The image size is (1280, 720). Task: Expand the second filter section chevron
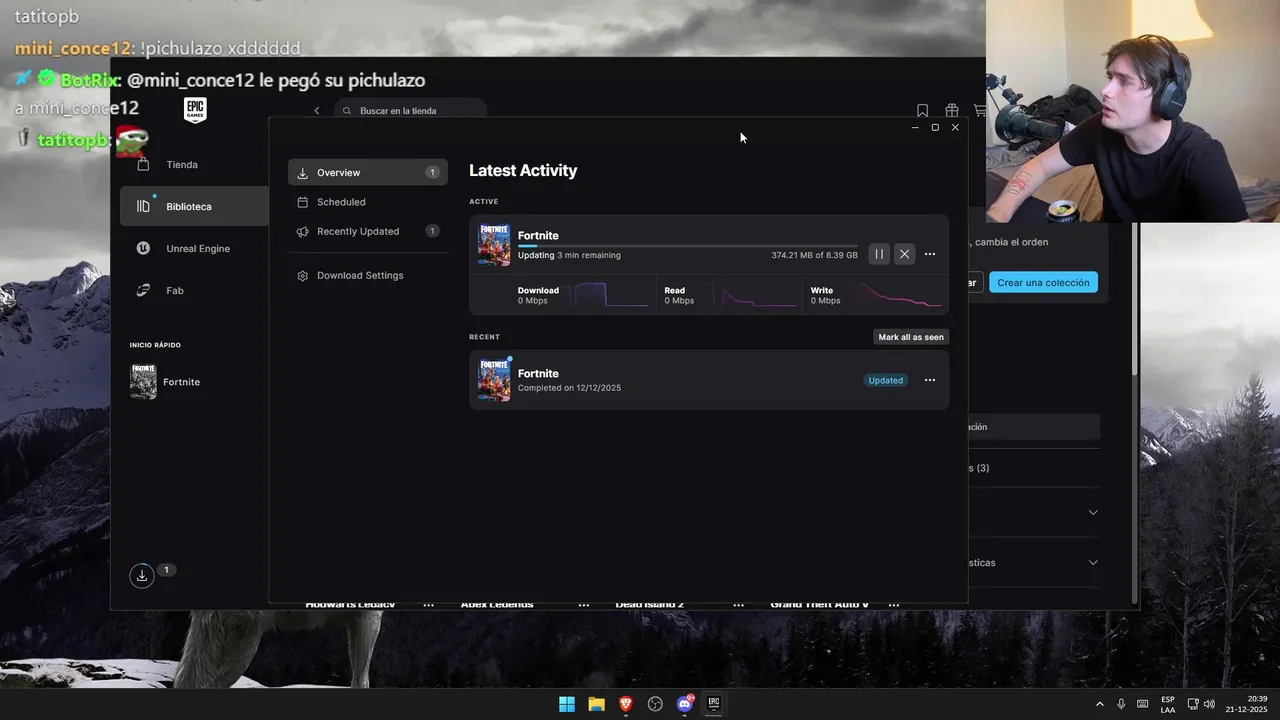click(x=1093, y=562)
